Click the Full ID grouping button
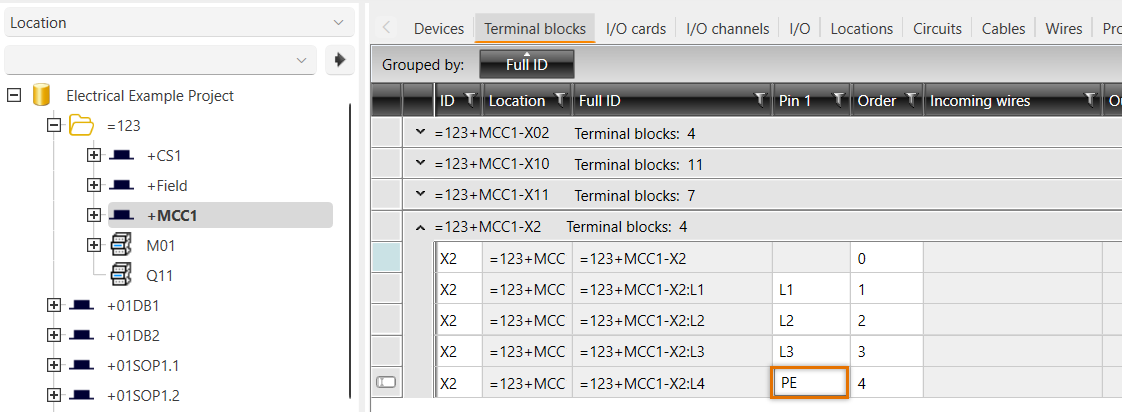 point(527,65)
